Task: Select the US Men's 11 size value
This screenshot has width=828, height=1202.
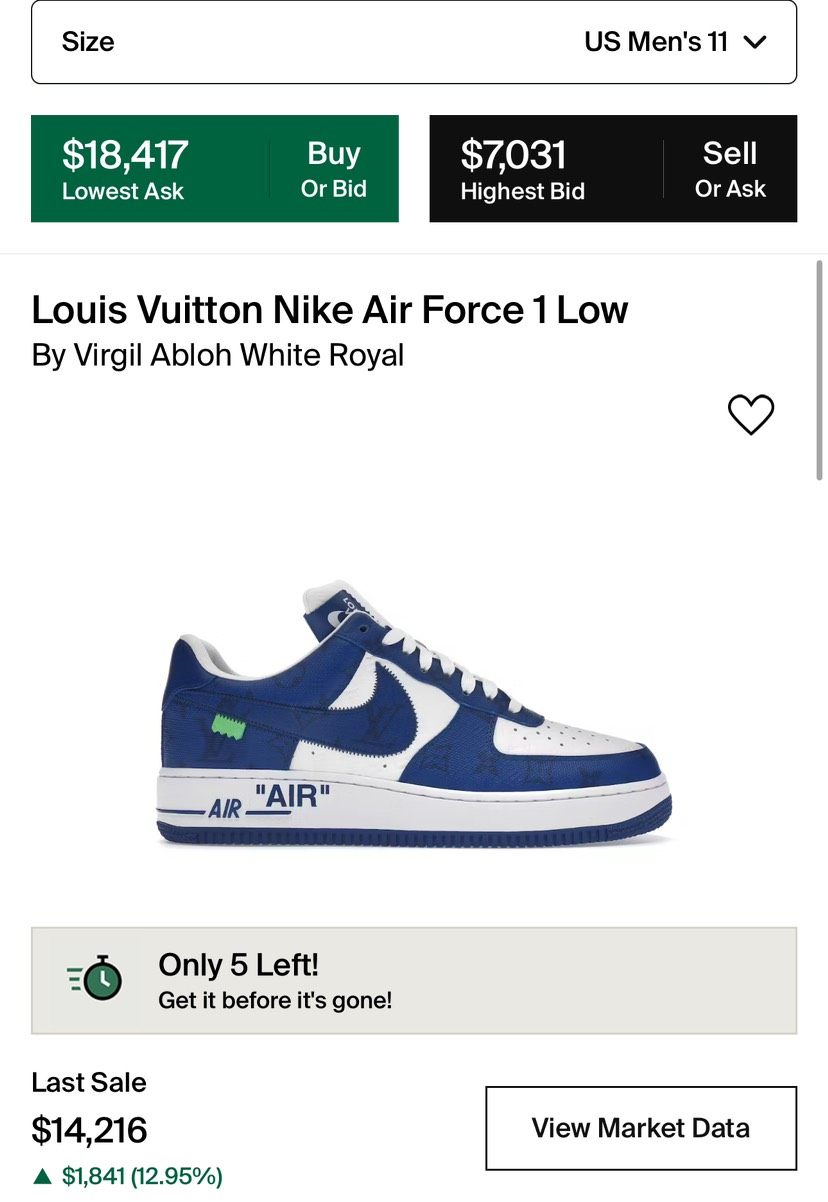Action: point(656,42)
